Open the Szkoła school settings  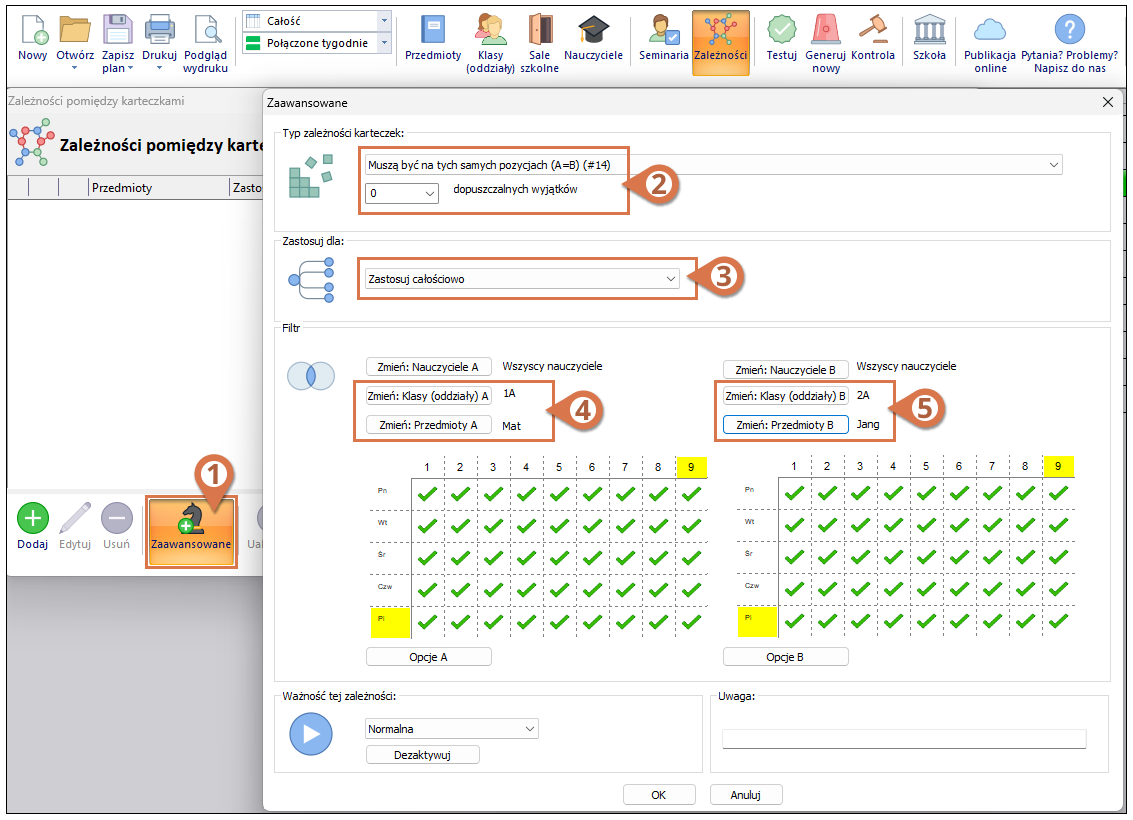pyautogui.click(x=929, y=38)
